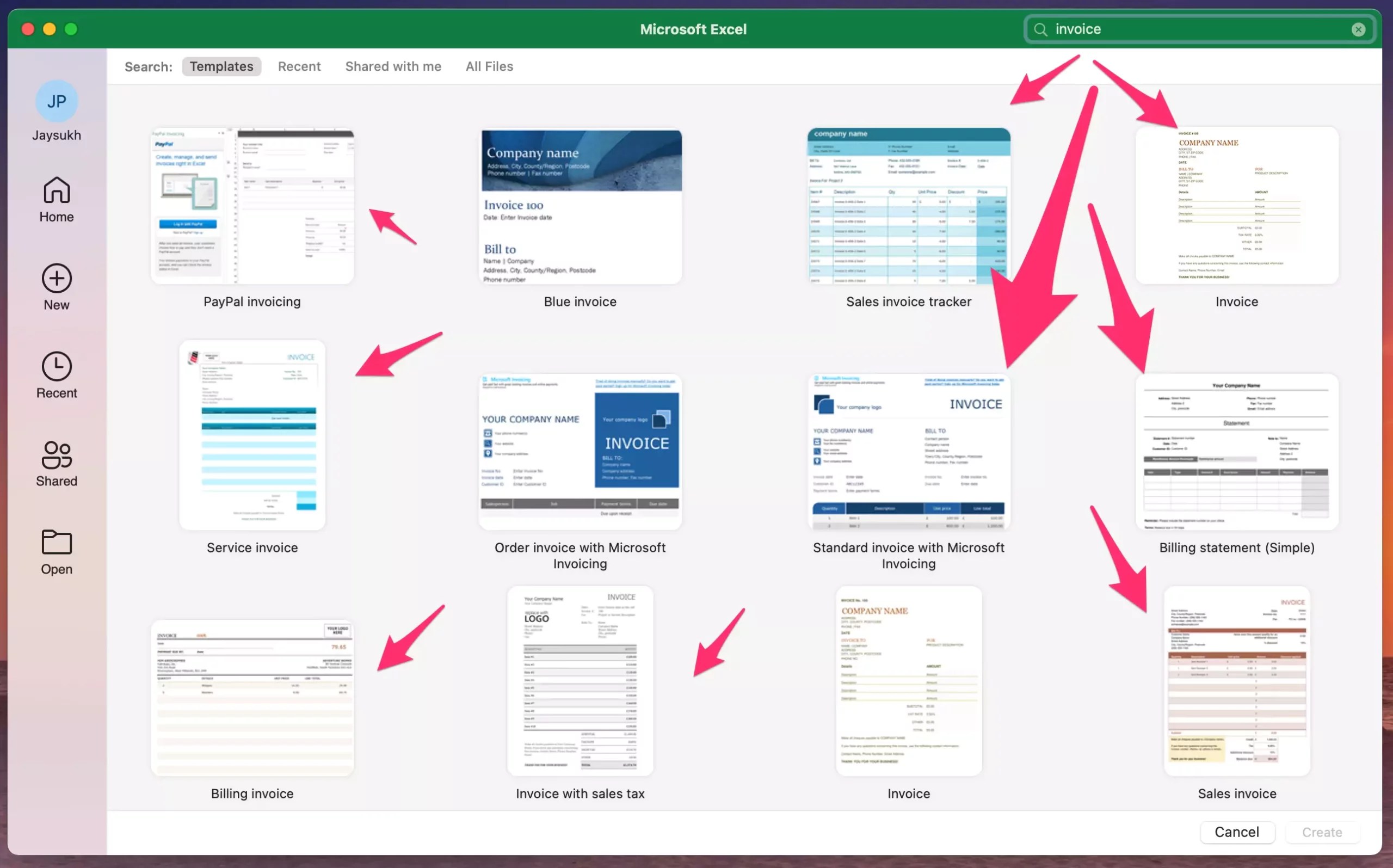Click the magnifying glass search icon
The width and height of the screenshot is (1393, 868).
point(1040,29)
